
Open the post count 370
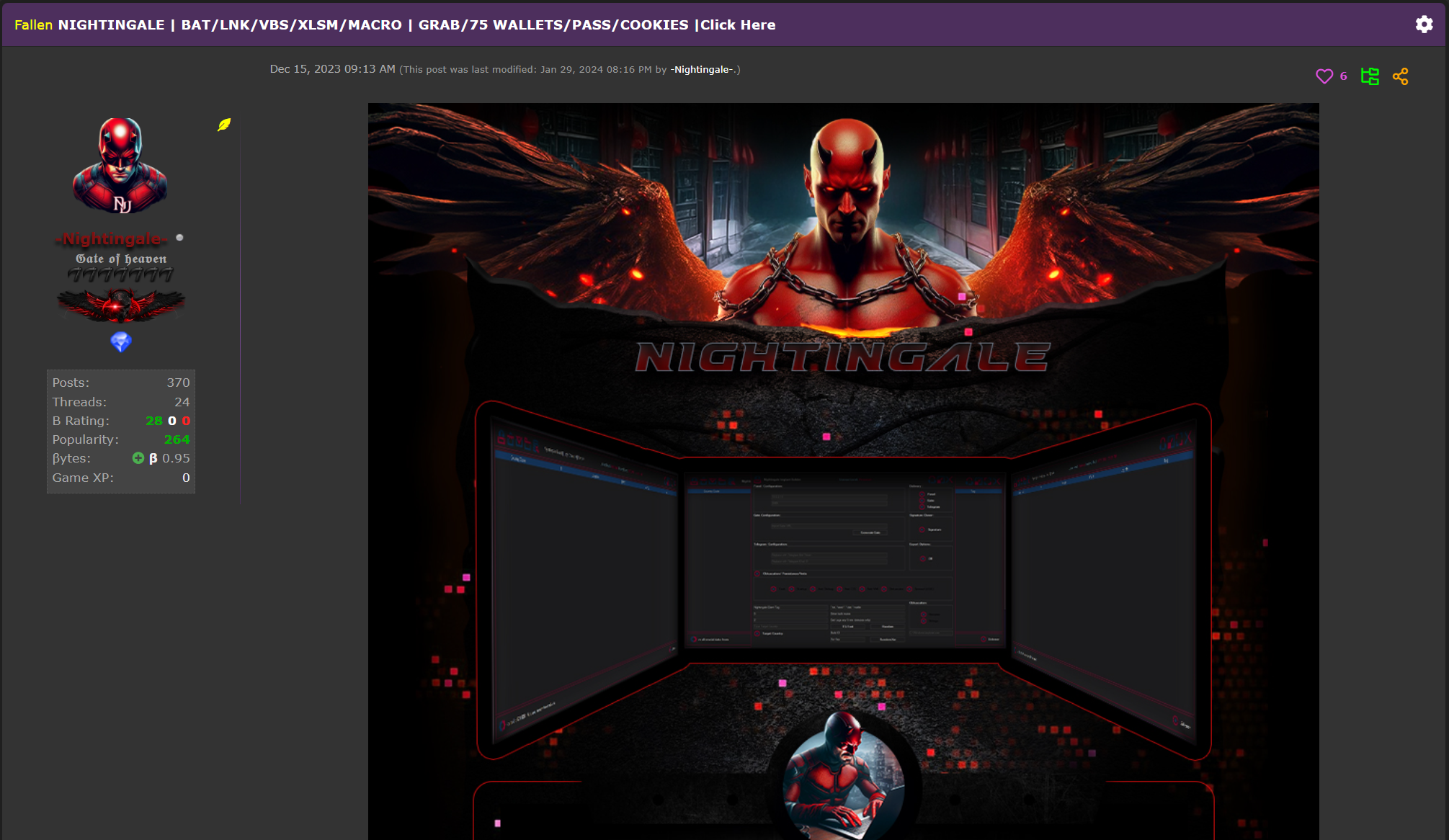coord(178,383)
